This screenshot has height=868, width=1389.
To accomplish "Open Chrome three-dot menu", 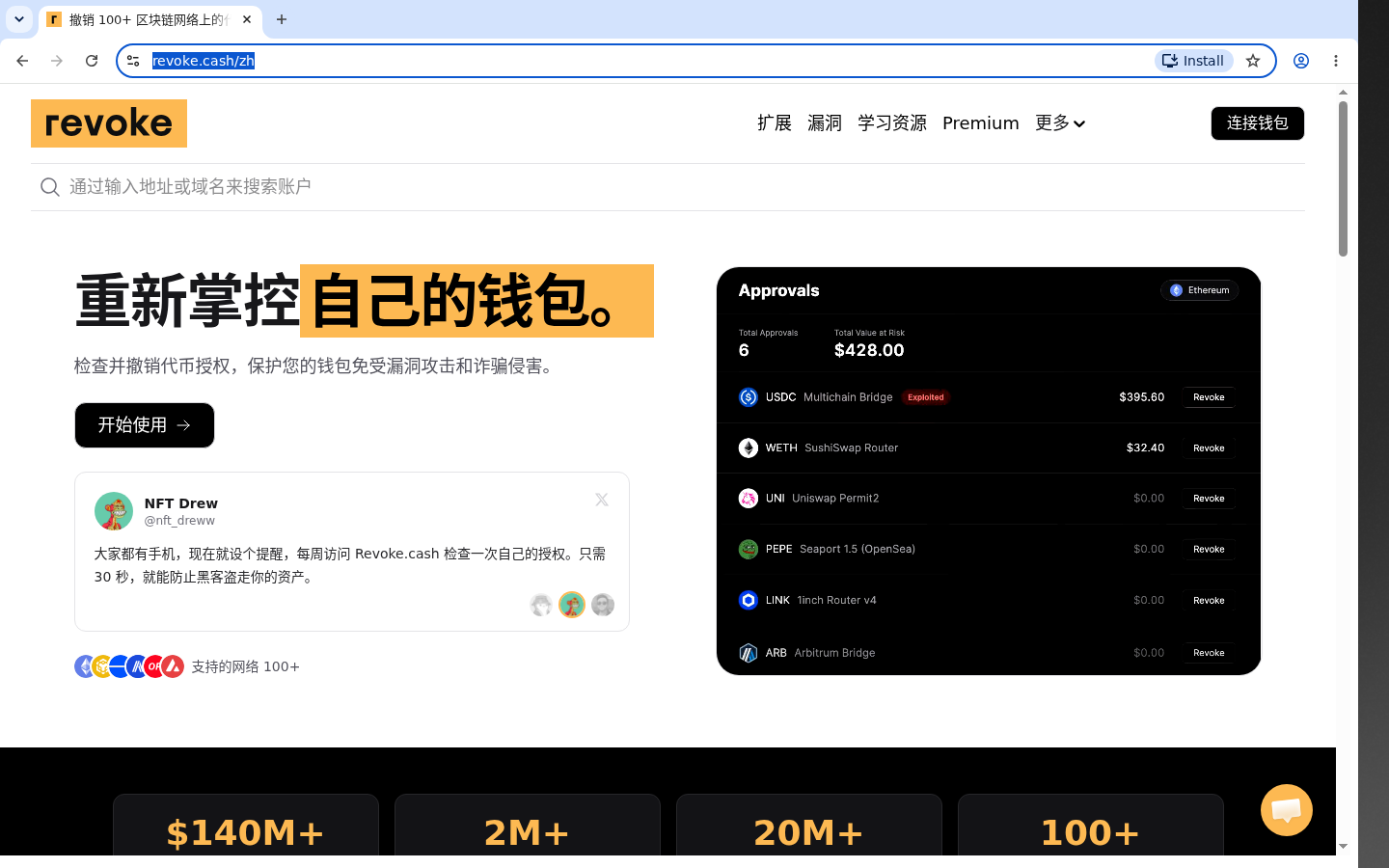I will click(x=1336, y=61).
